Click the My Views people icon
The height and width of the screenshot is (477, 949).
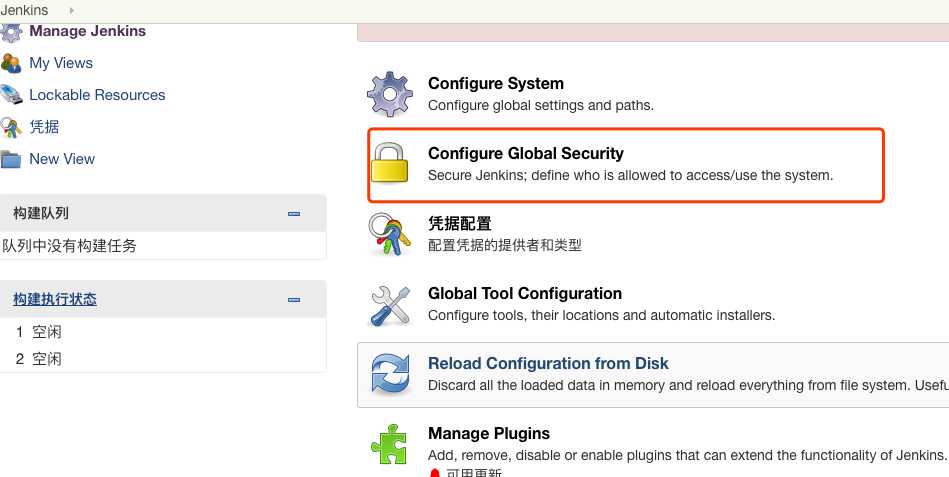[10, 63]
